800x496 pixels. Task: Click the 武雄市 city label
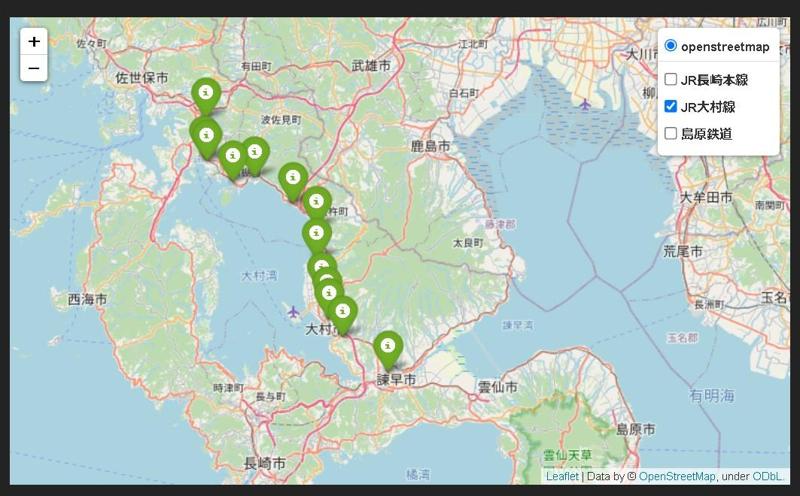371,65
